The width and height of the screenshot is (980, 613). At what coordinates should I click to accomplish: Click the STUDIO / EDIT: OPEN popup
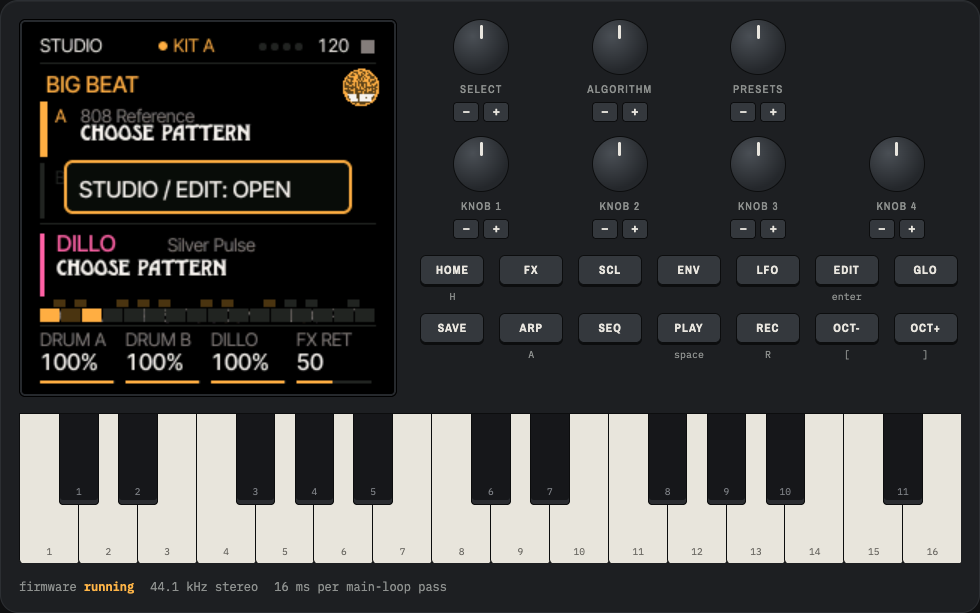pyautogui.click(x=208, y=187)
